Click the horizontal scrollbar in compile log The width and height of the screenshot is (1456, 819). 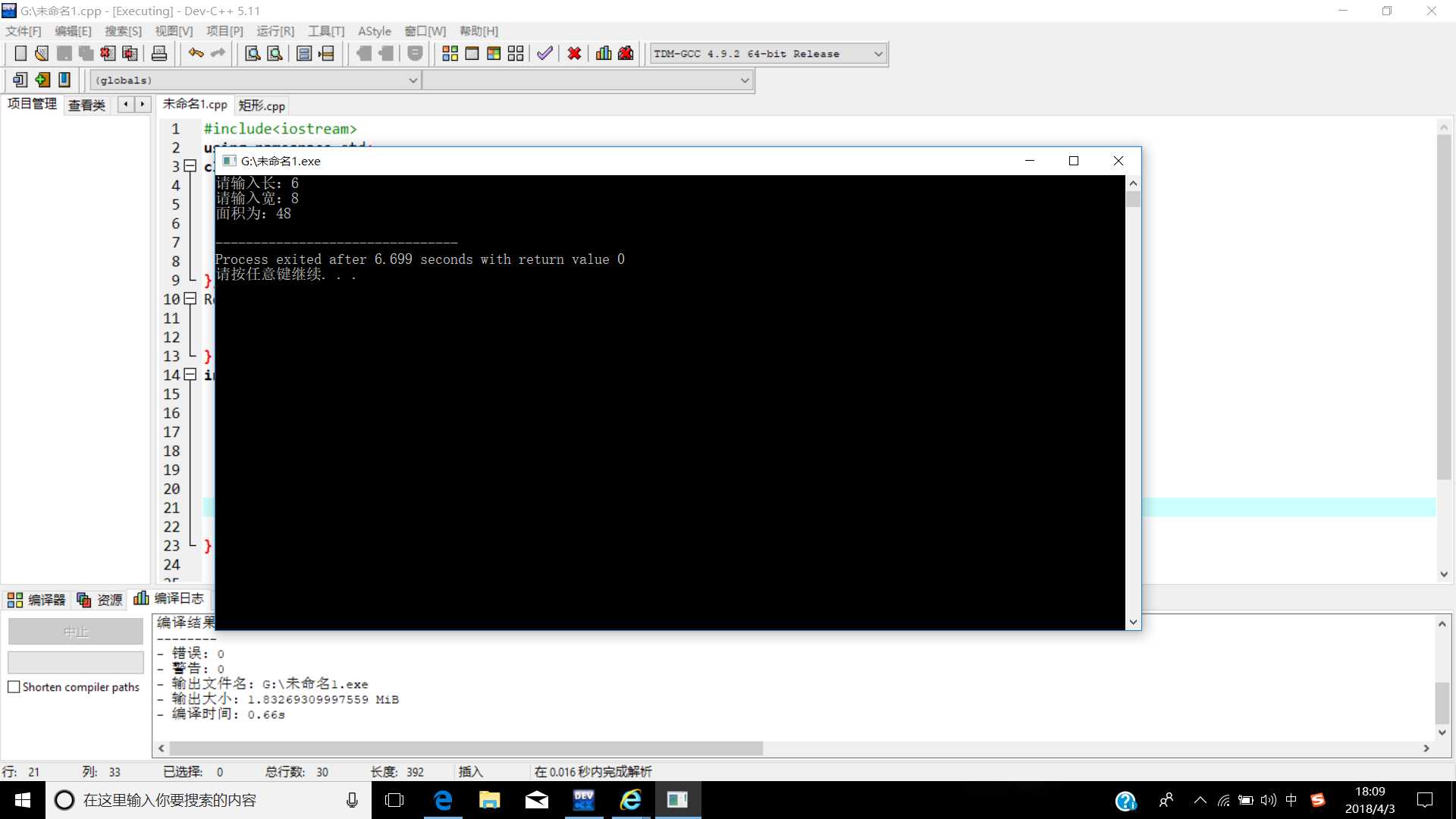(466, 748)
